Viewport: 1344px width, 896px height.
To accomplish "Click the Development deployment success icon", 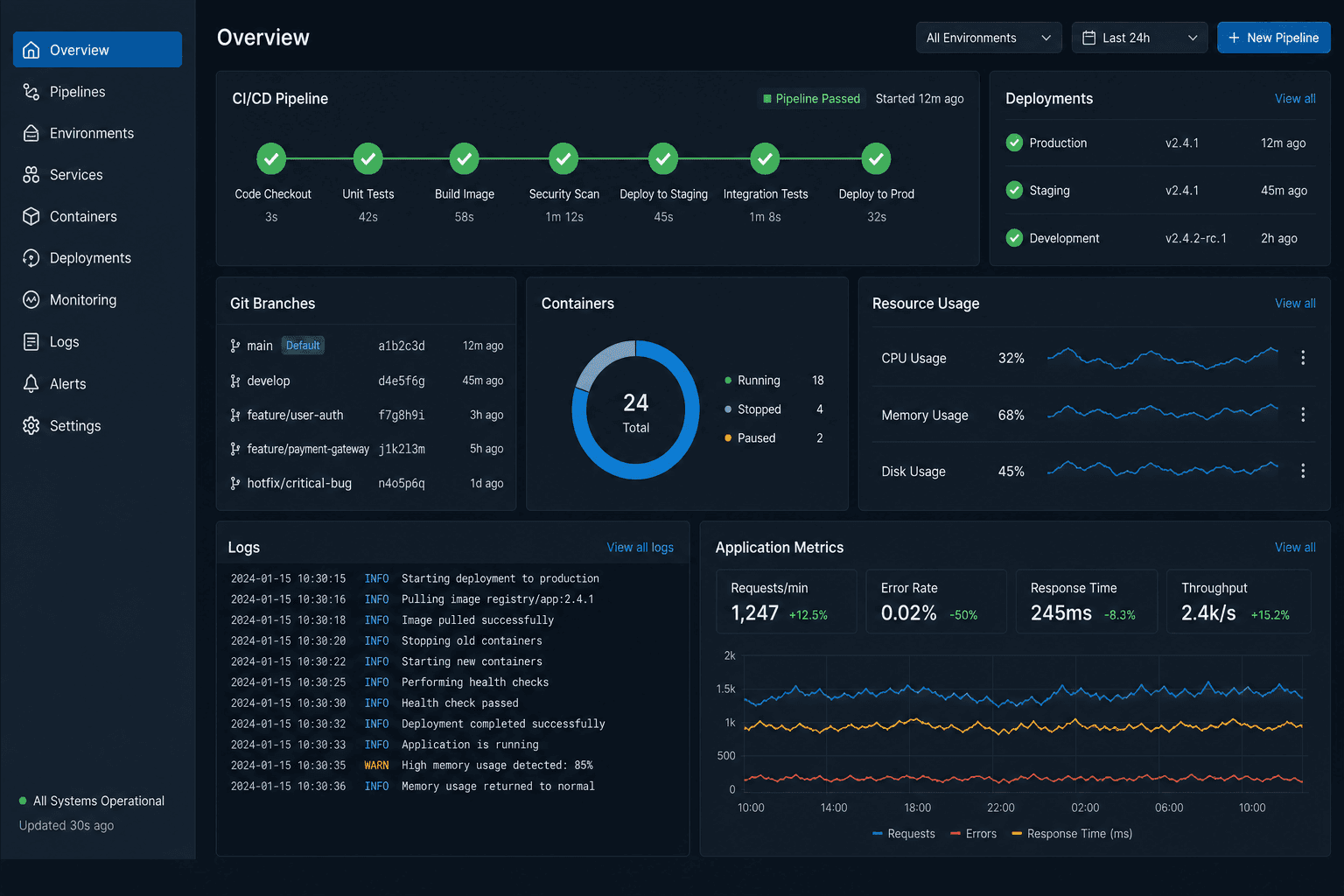I will click(1014, 238).
